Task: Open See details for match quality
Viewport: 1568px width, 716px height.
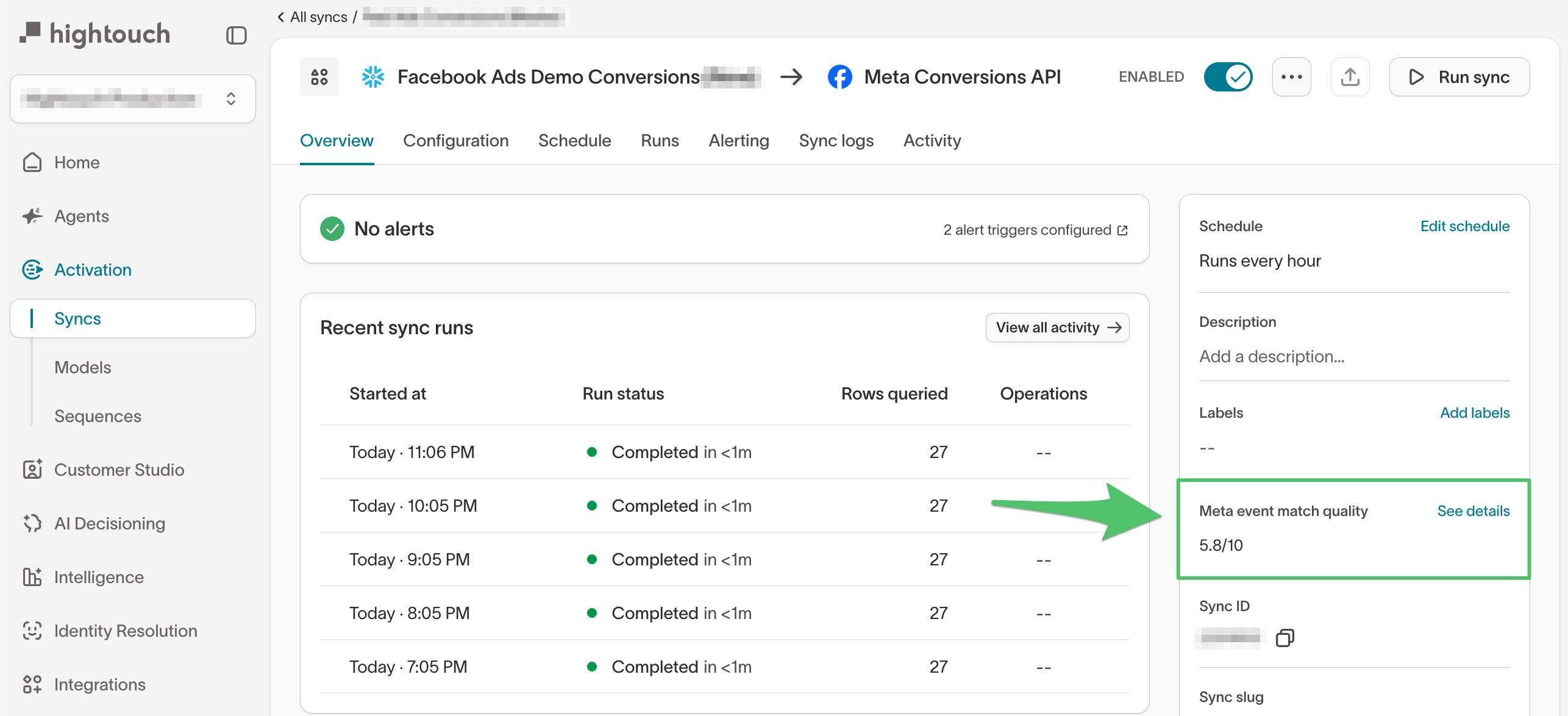Action: [x=1473, y=511]
